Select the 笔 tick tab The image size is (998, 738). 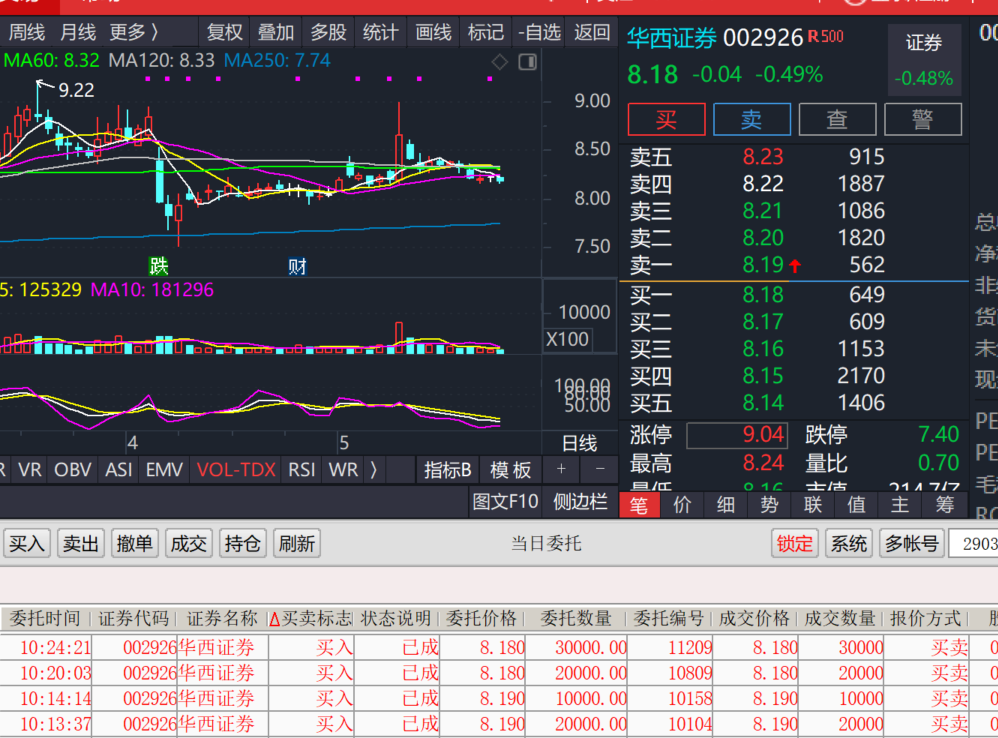click(x=639, y=505)
